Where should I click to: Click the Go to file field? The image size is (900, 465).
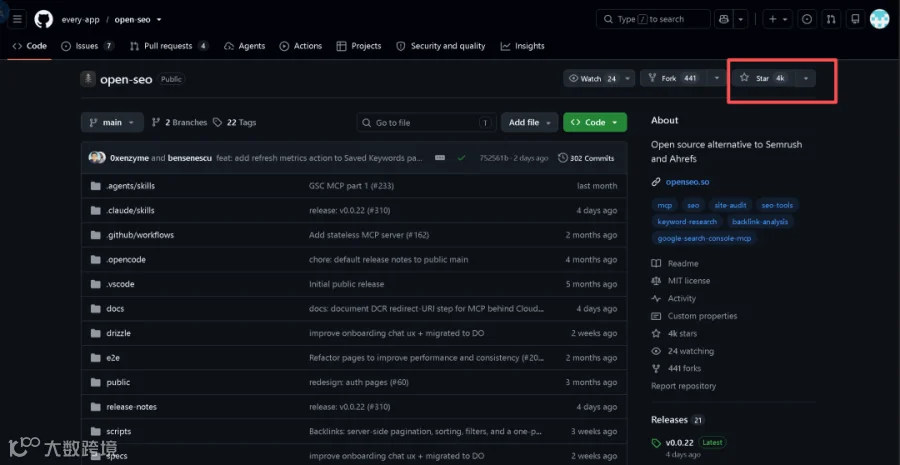pyautogui.click(x=426, y=122)
